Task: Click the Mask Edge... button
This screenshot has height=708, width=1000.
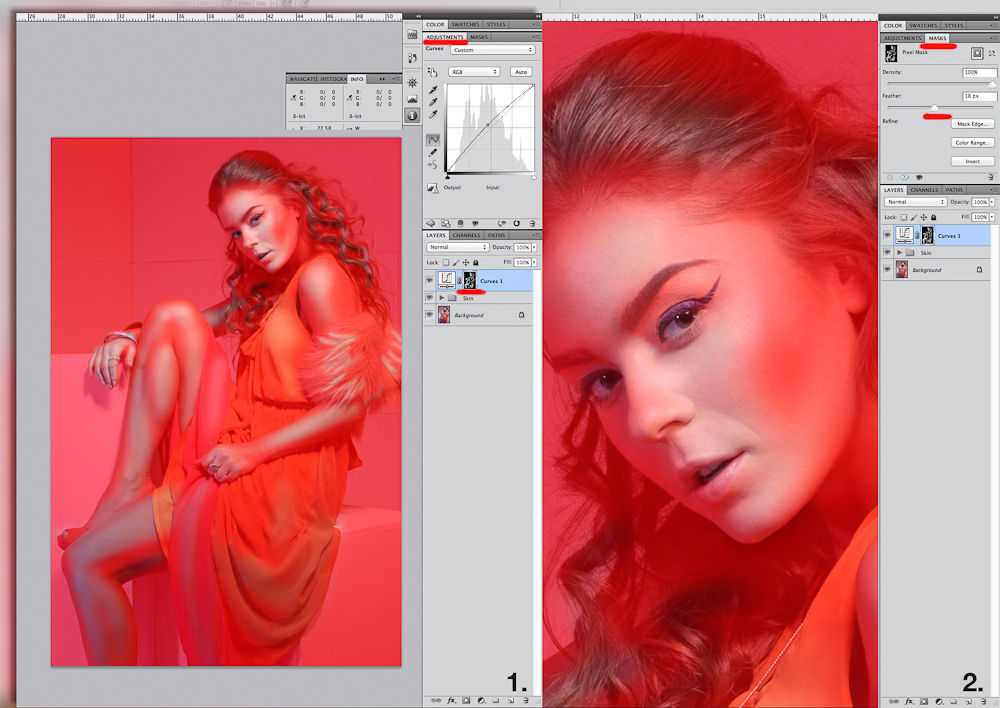Action: tap(972, 124)
